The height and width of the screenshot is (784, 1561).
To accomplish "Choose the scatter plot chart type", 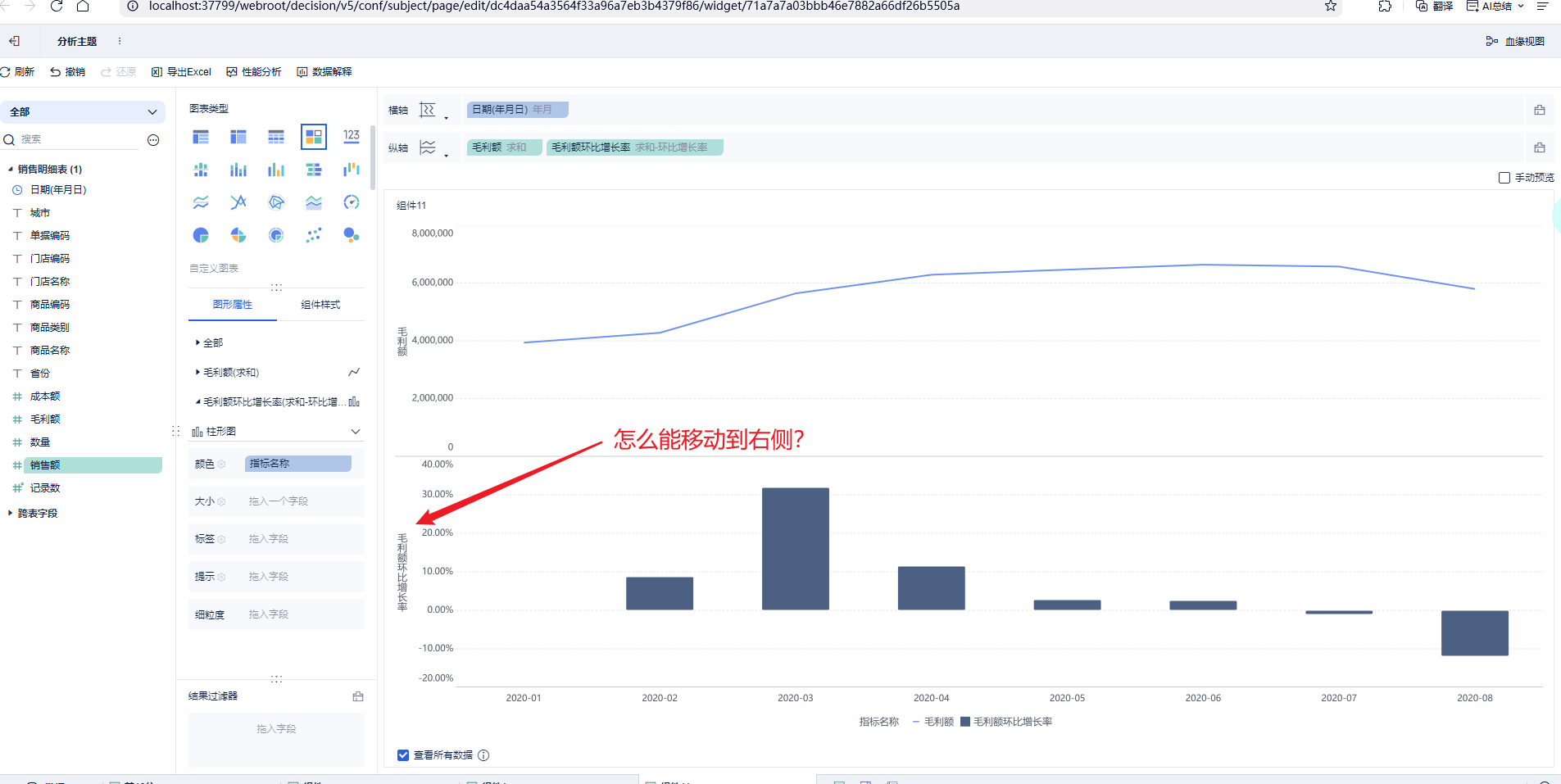I will click(x=314, y=235).
